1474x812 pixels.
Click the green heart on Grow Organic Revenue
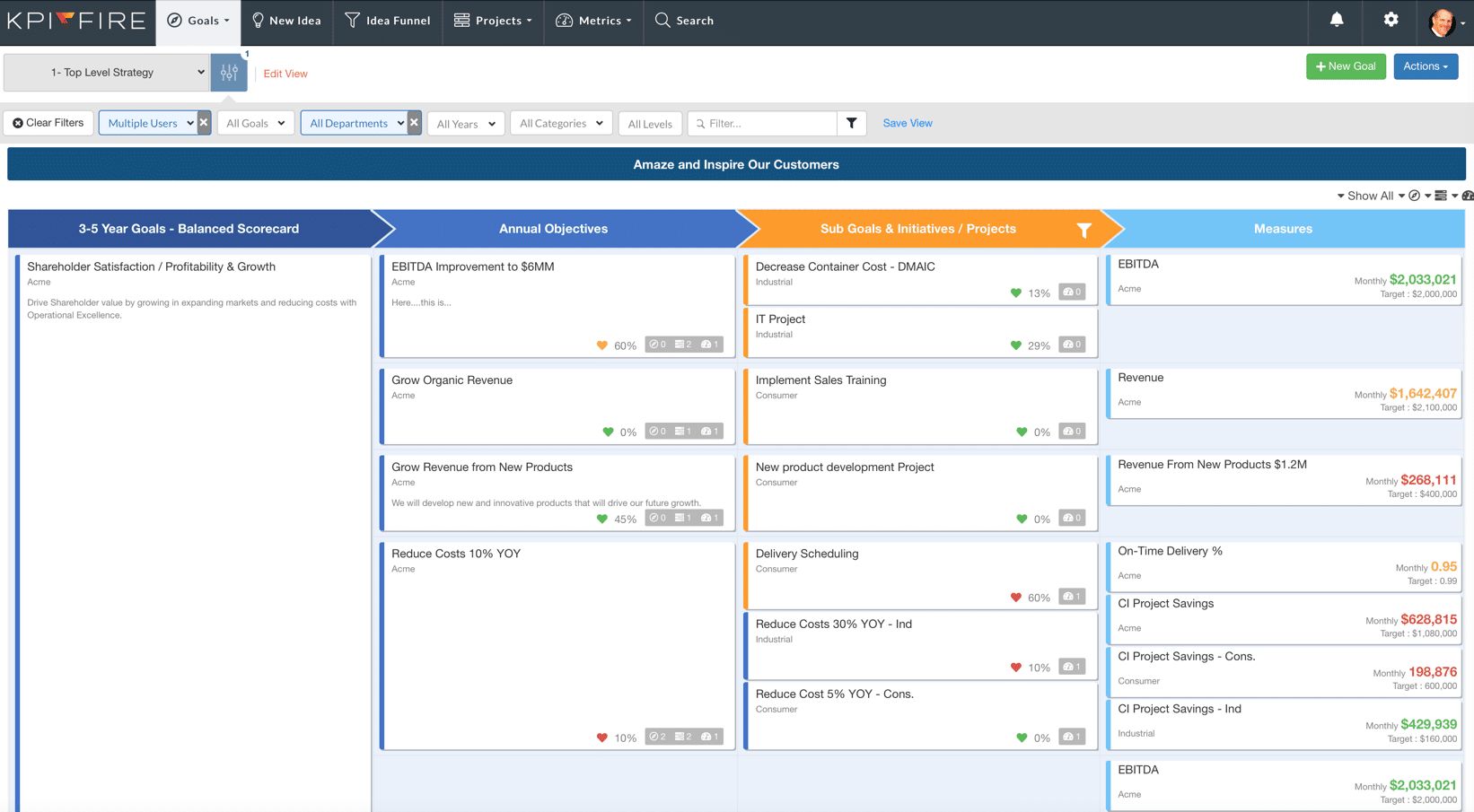pyautogui.click(x=608, y=432)
